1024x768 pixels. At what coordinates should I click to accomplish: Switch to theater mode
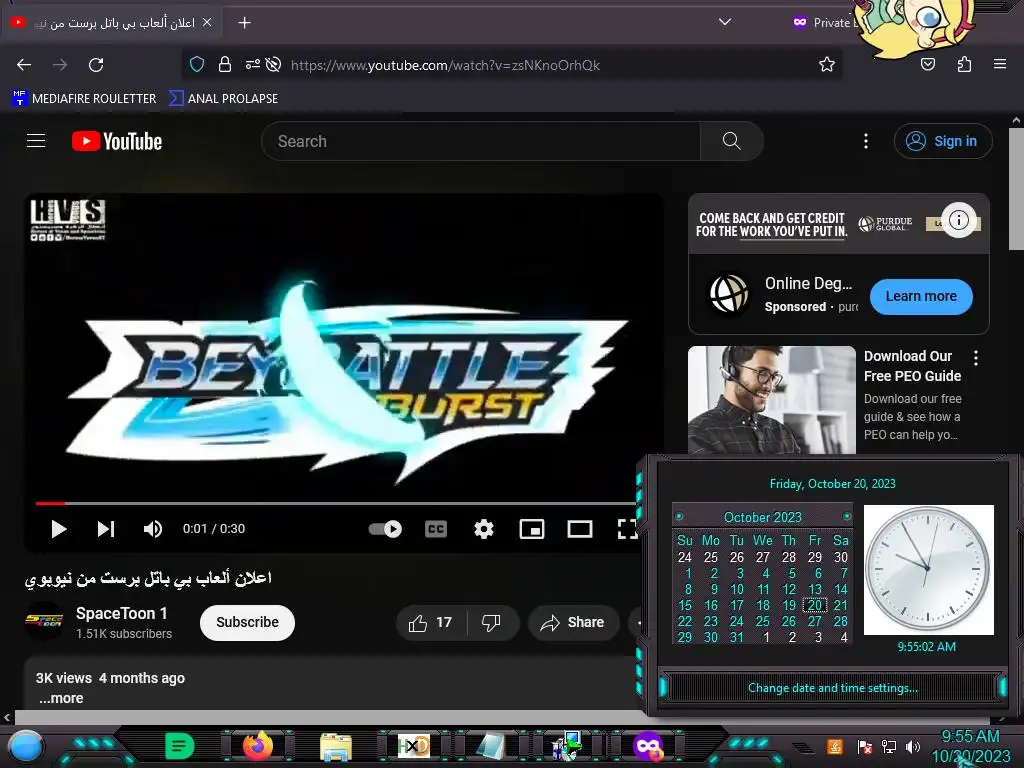click(x=579, y=529)
